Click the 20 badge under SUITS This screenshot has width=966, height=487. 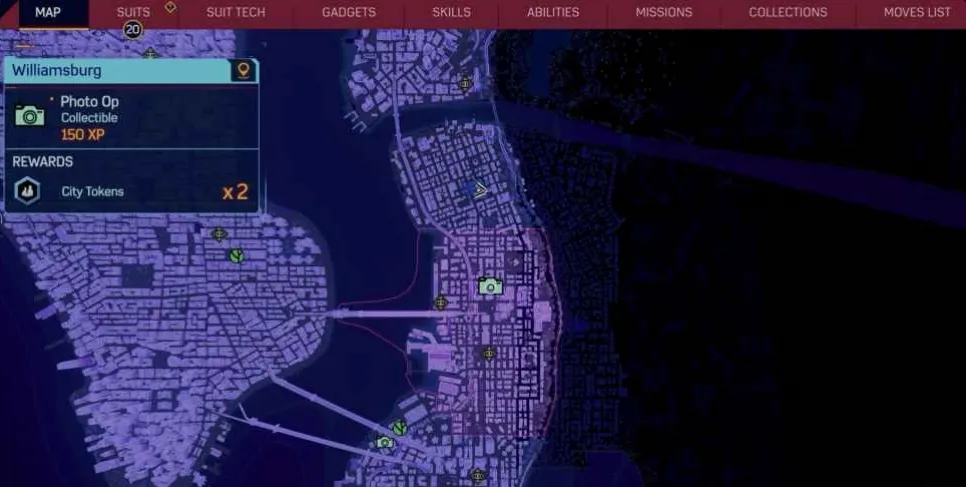tap(132, 30)
